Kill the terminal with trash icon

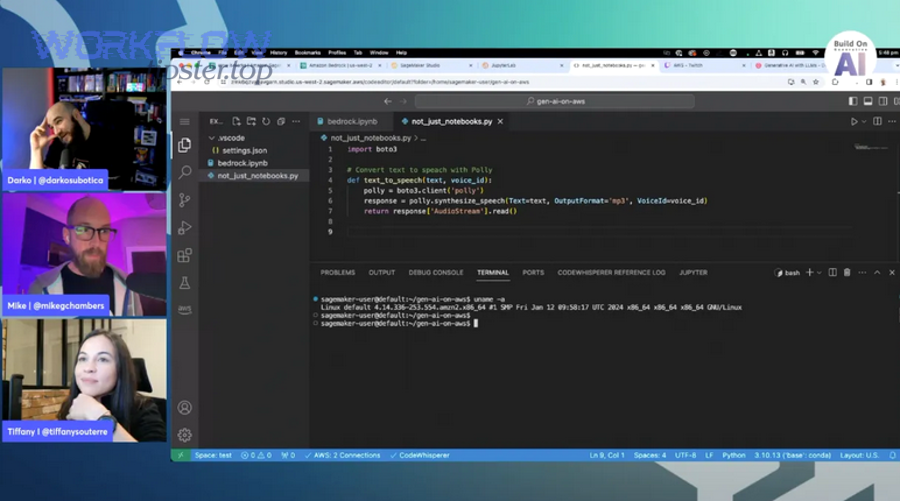(x=847, y=272)
